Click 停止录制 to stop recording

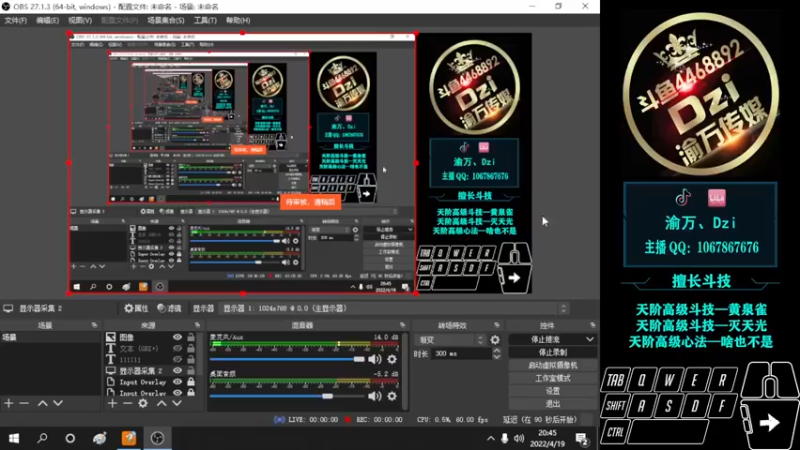click(553, 352)
